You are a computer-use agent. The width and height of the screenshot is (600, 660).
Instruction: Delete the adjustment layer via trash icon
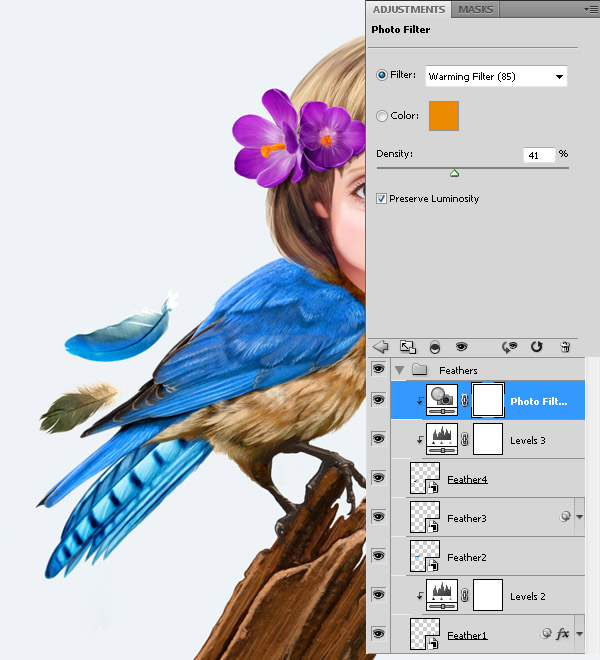click(x=565, y=347)
